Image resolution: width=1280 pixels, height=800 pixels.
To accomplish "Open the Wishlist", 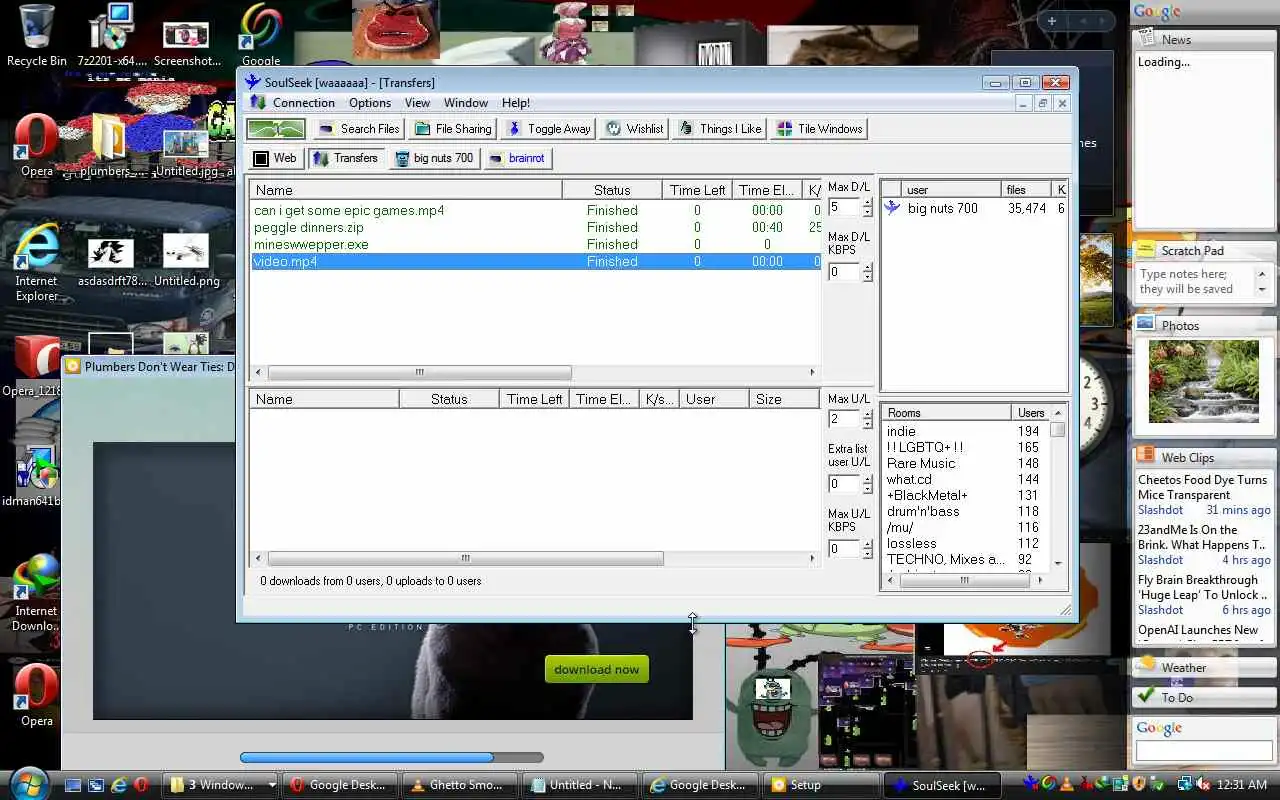I will [634, 129].
